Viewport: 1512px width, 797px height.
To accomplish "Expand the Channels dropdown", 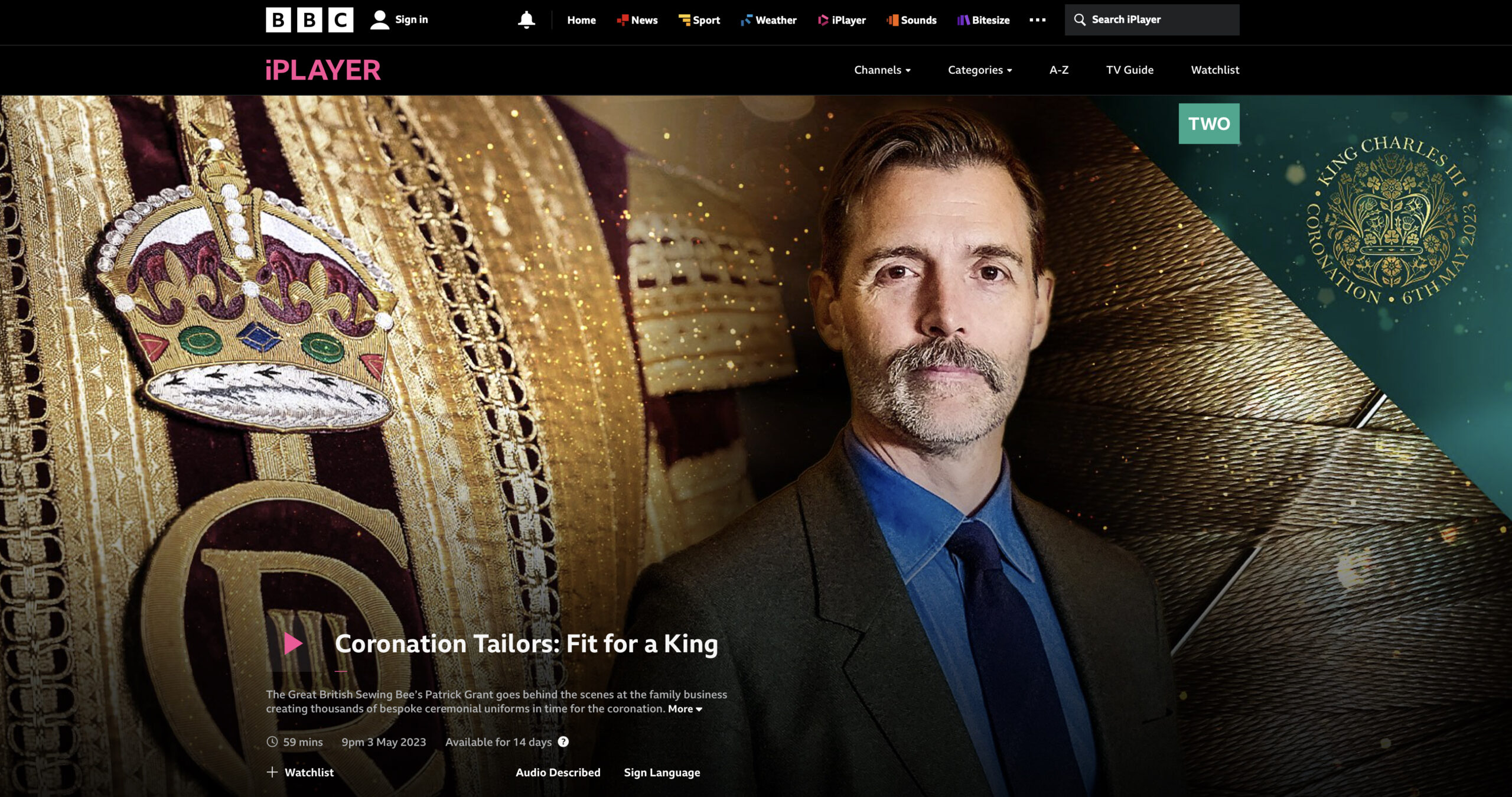I will click(882, 70).
